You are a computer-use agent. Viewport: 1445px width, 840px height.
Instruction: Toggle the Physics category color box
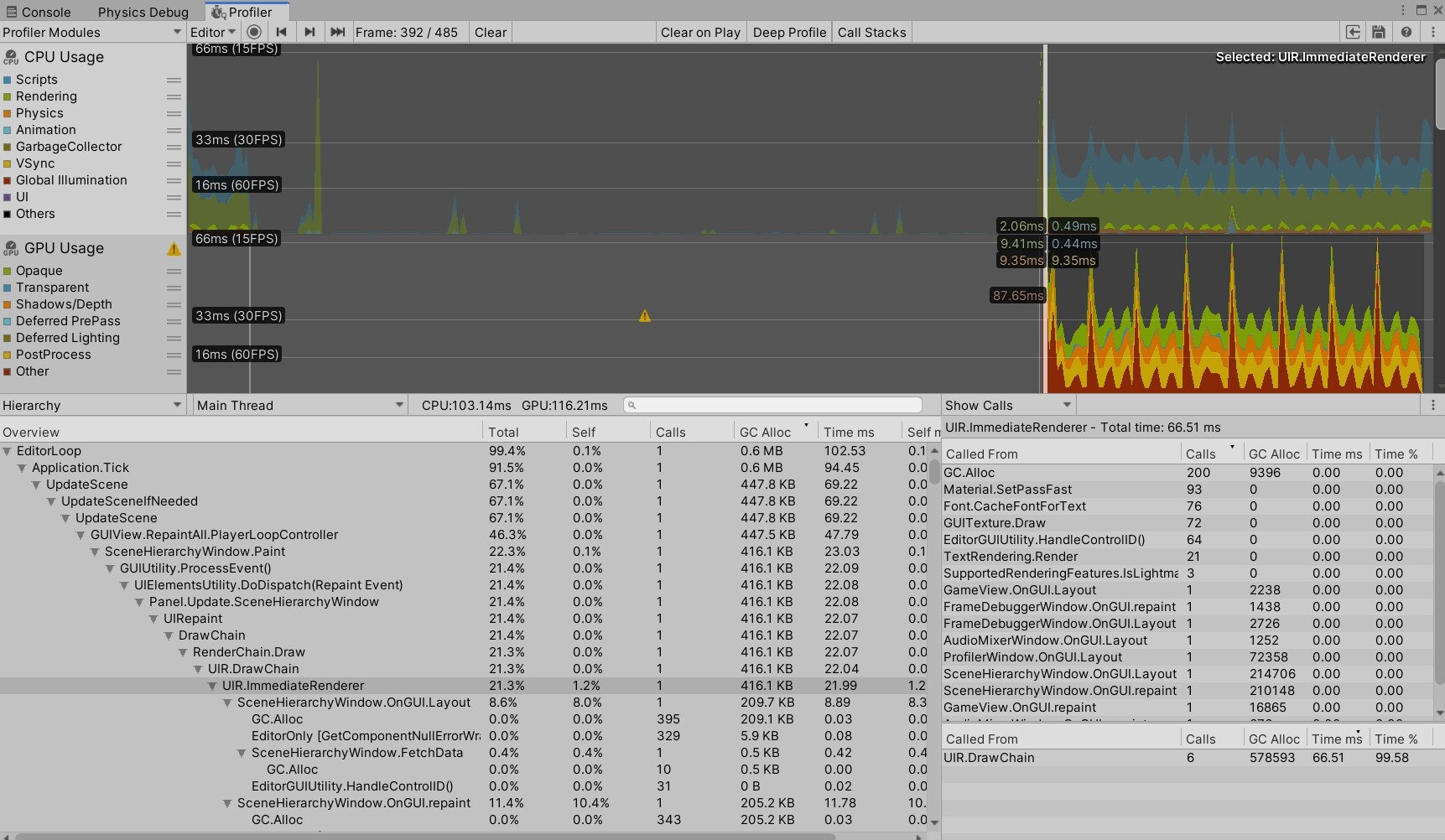[x=8, y=113]
